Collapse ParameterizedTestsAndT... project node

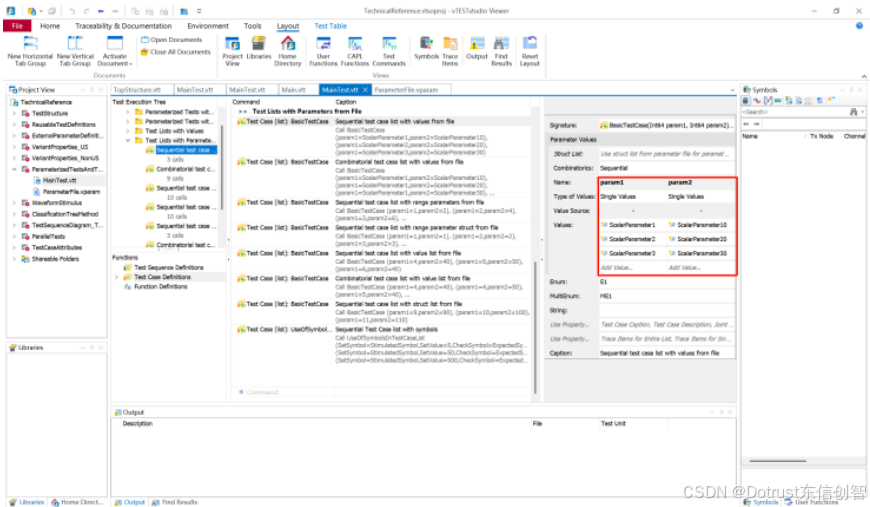pos(14,169)
